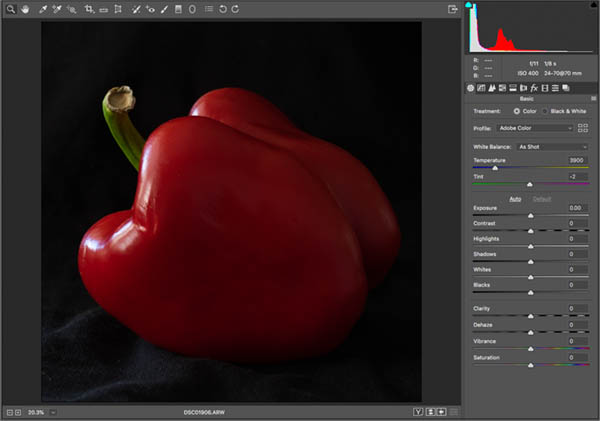
Task: Click the Tint slider handle
Action: tap(530, 184)
